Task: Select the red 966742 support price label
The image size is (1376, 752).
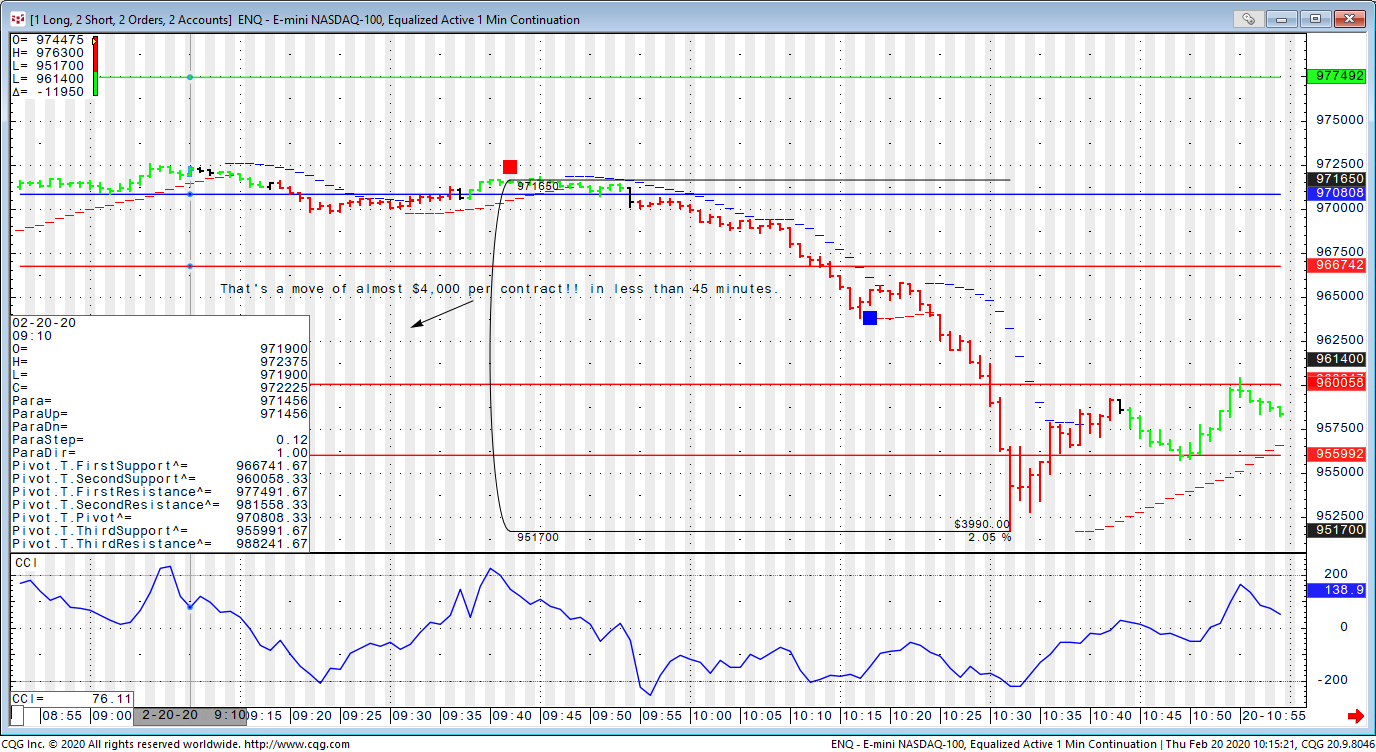Action: pos(1336,266)
